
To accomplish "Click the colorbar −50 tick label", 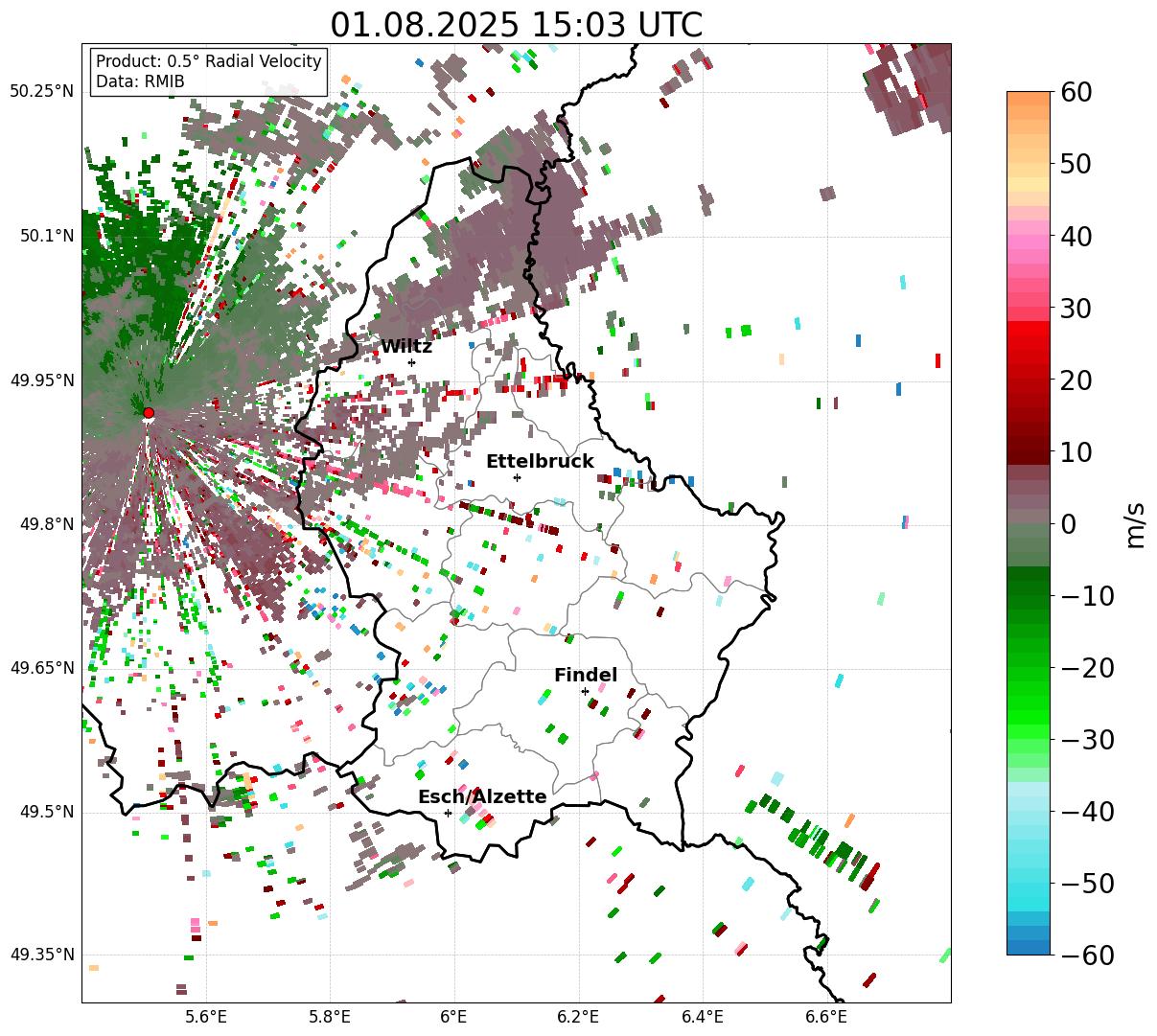I will click(x=1087, y=884).
